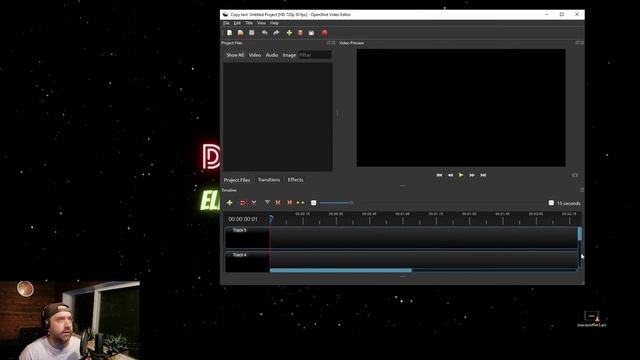Viewport: 640px width, 360px height.
Task: Click the Rewind playback button
Action: 450,175
